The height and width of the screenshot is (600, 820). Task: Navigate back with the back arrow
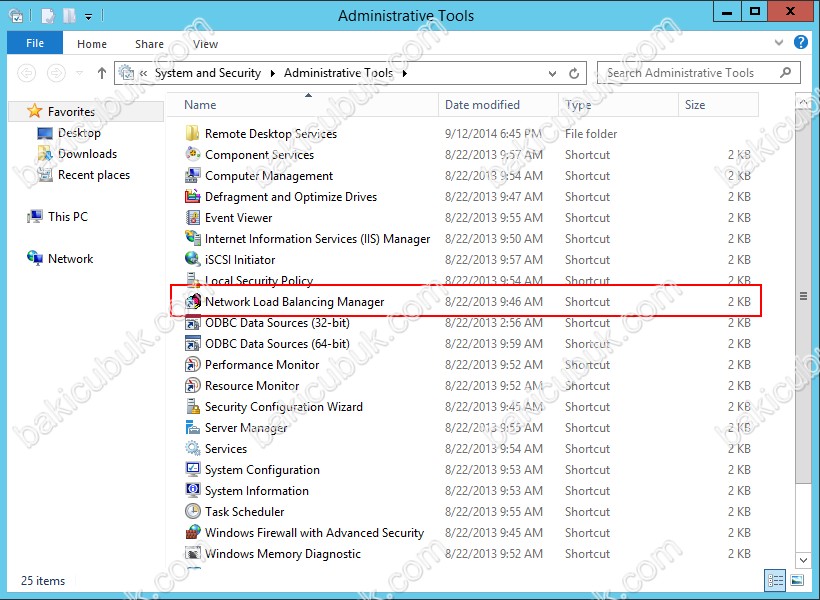tap(27, 73)
